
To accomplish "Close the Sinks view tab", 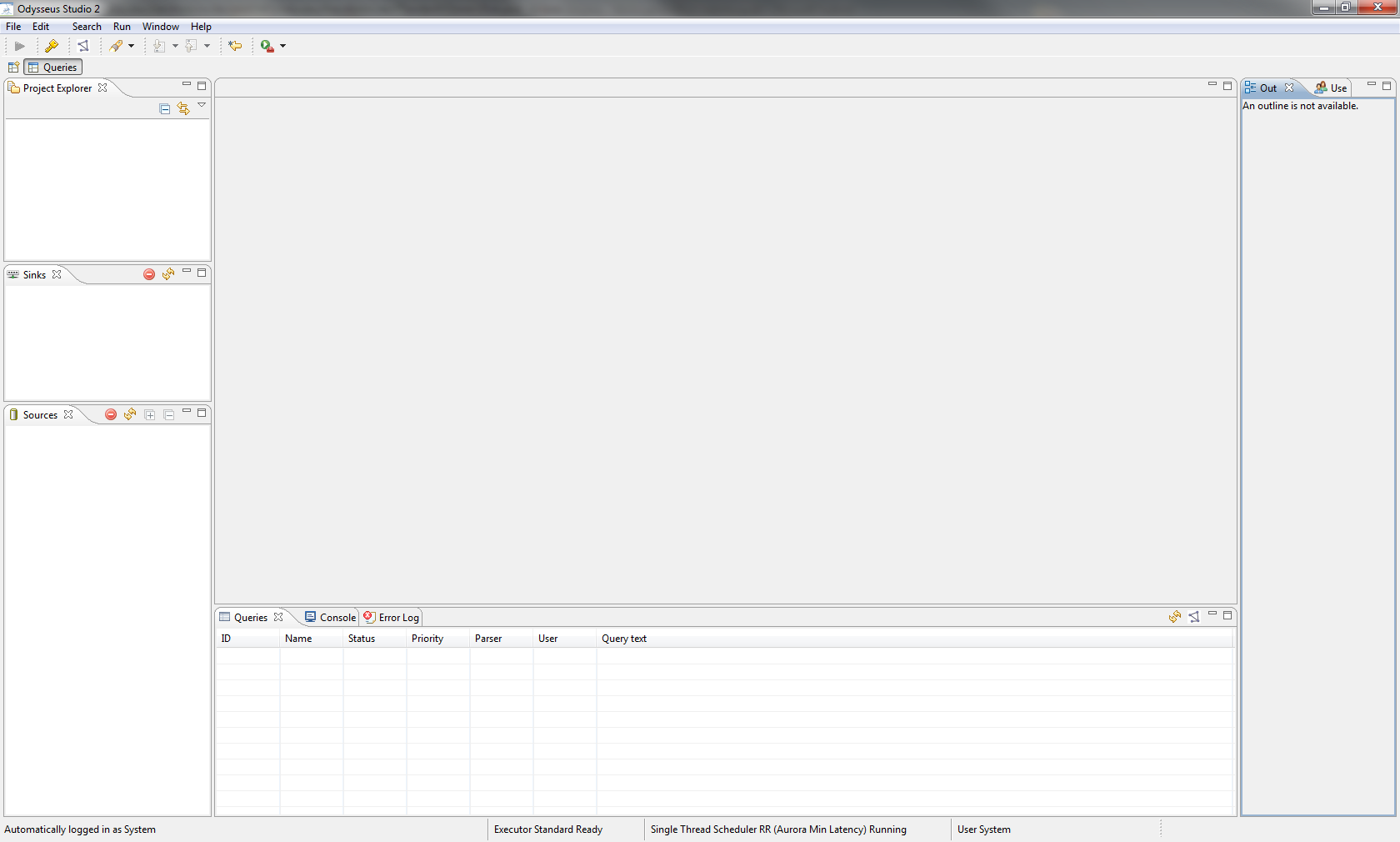I will pos(57,274).
